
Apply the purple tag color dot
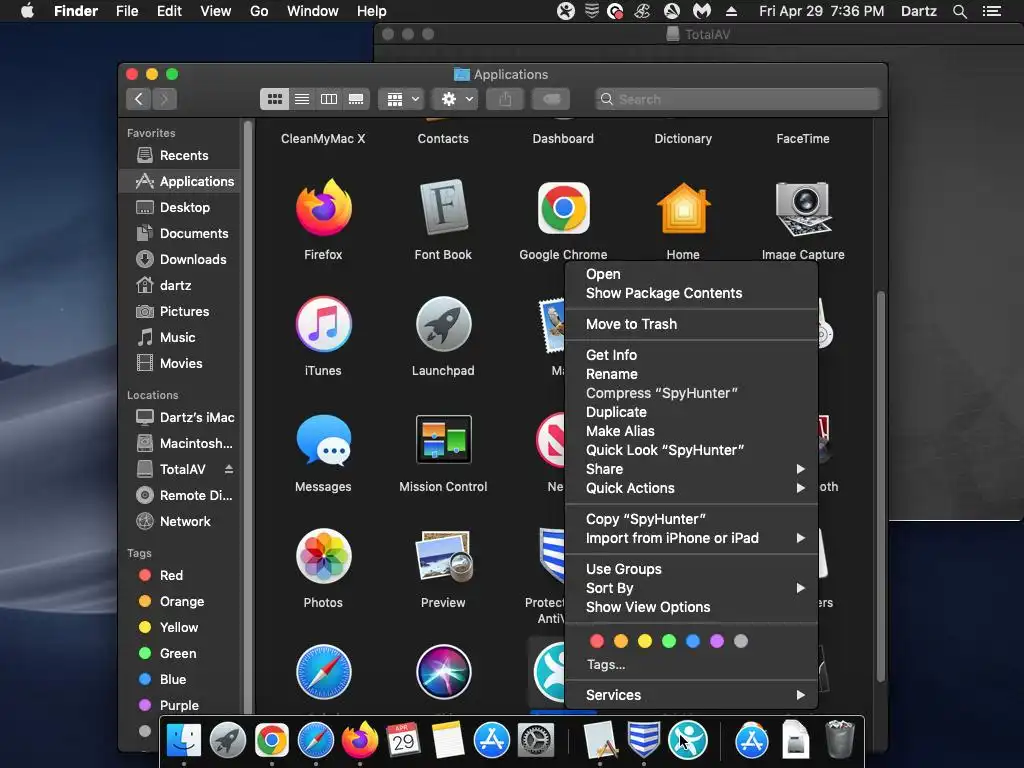(x=717, y=641)
